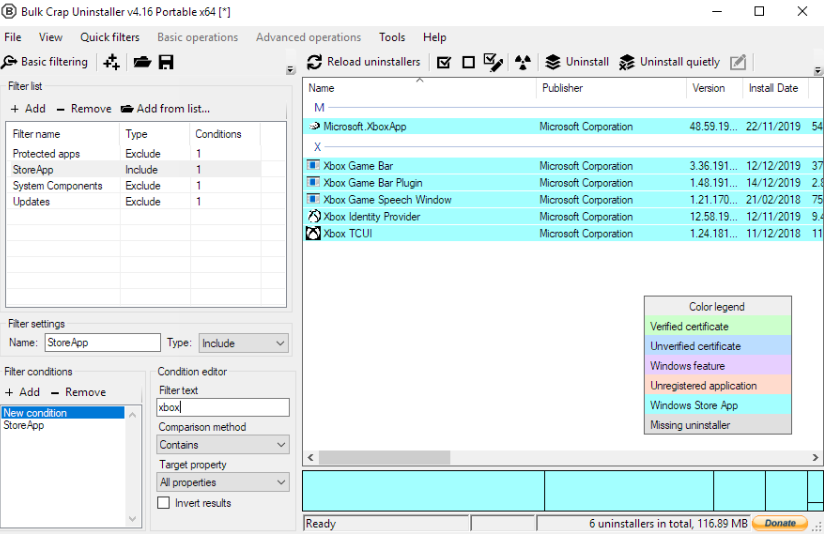
Task: Toggle the Invert results checkbox
Action: (163, 503)
